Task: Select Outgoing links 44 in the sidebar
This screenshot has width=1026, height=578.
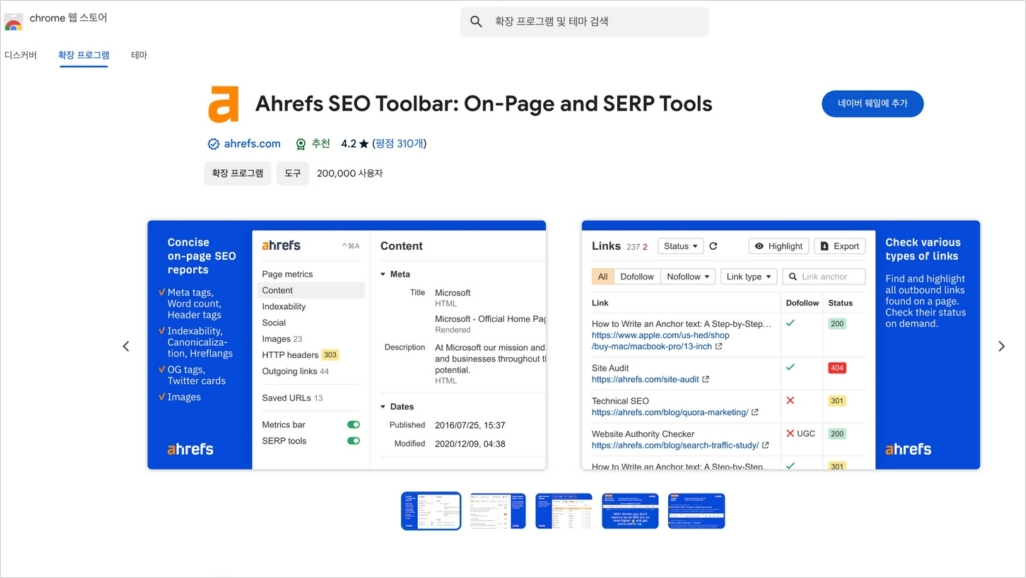Action: [295, 371]
